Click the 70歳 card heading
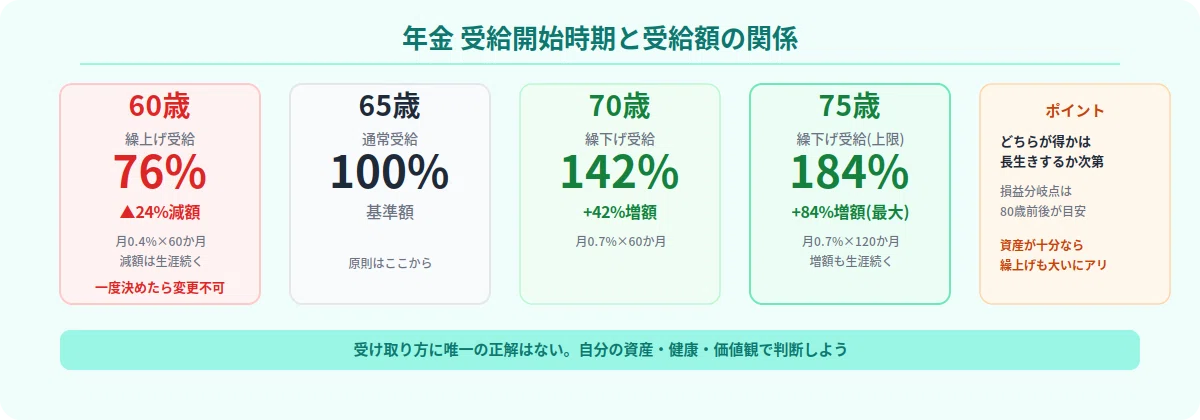Image resolution: width=1200 pixels, height=420 pixels. (x=620, y=105)
